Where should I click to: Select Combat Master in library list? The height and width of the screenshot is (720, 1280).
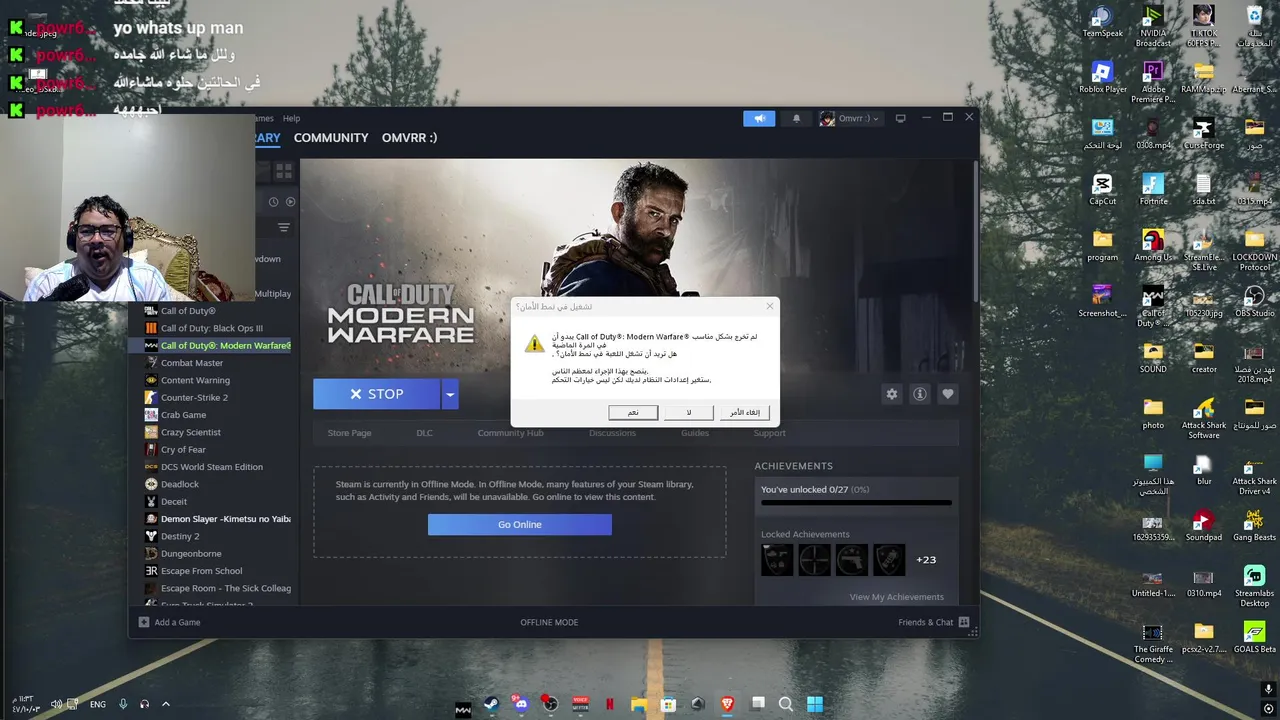191,363
